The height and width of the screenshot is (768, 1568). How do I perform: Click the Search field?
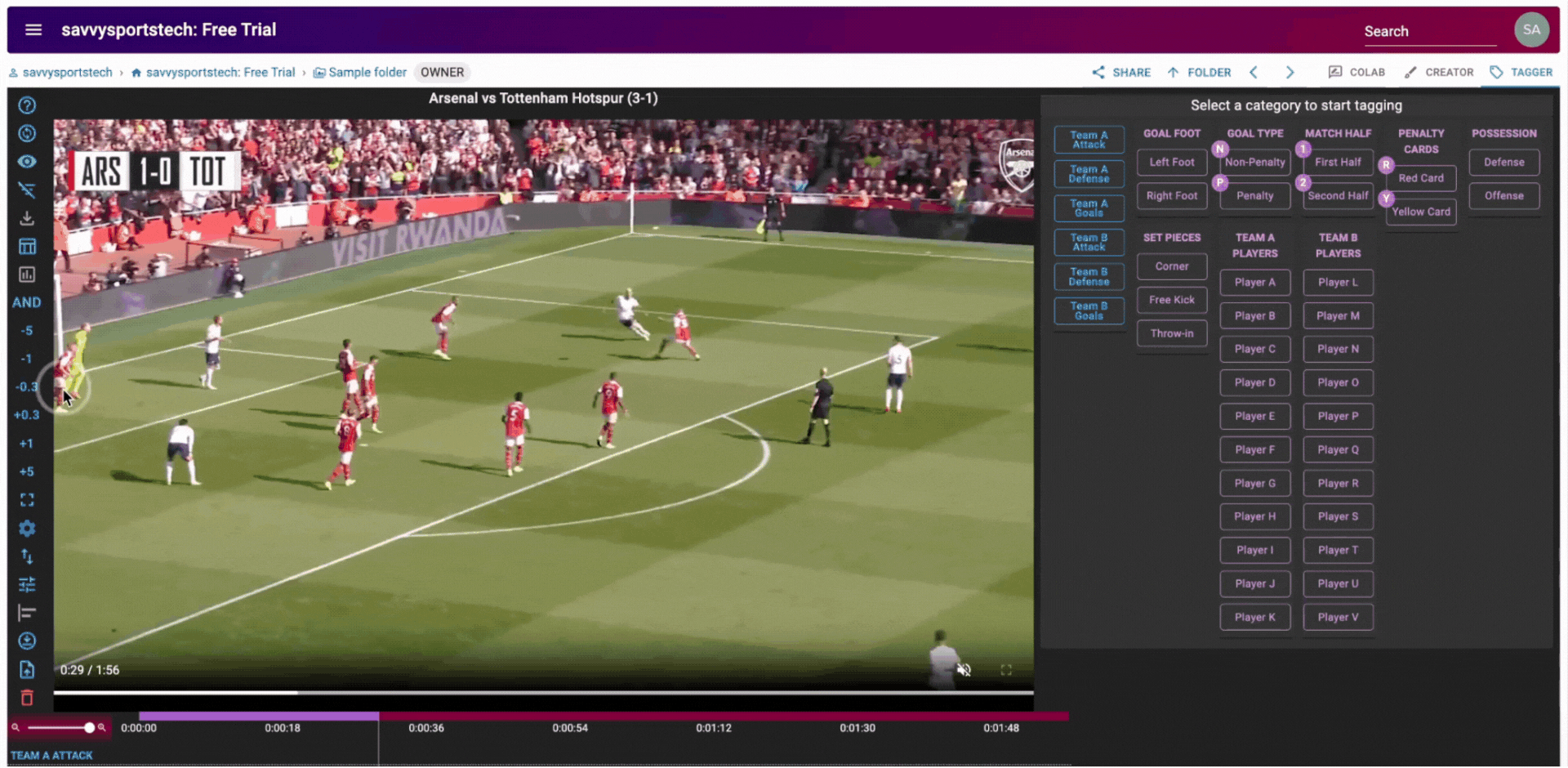[x=1429, y=32]
